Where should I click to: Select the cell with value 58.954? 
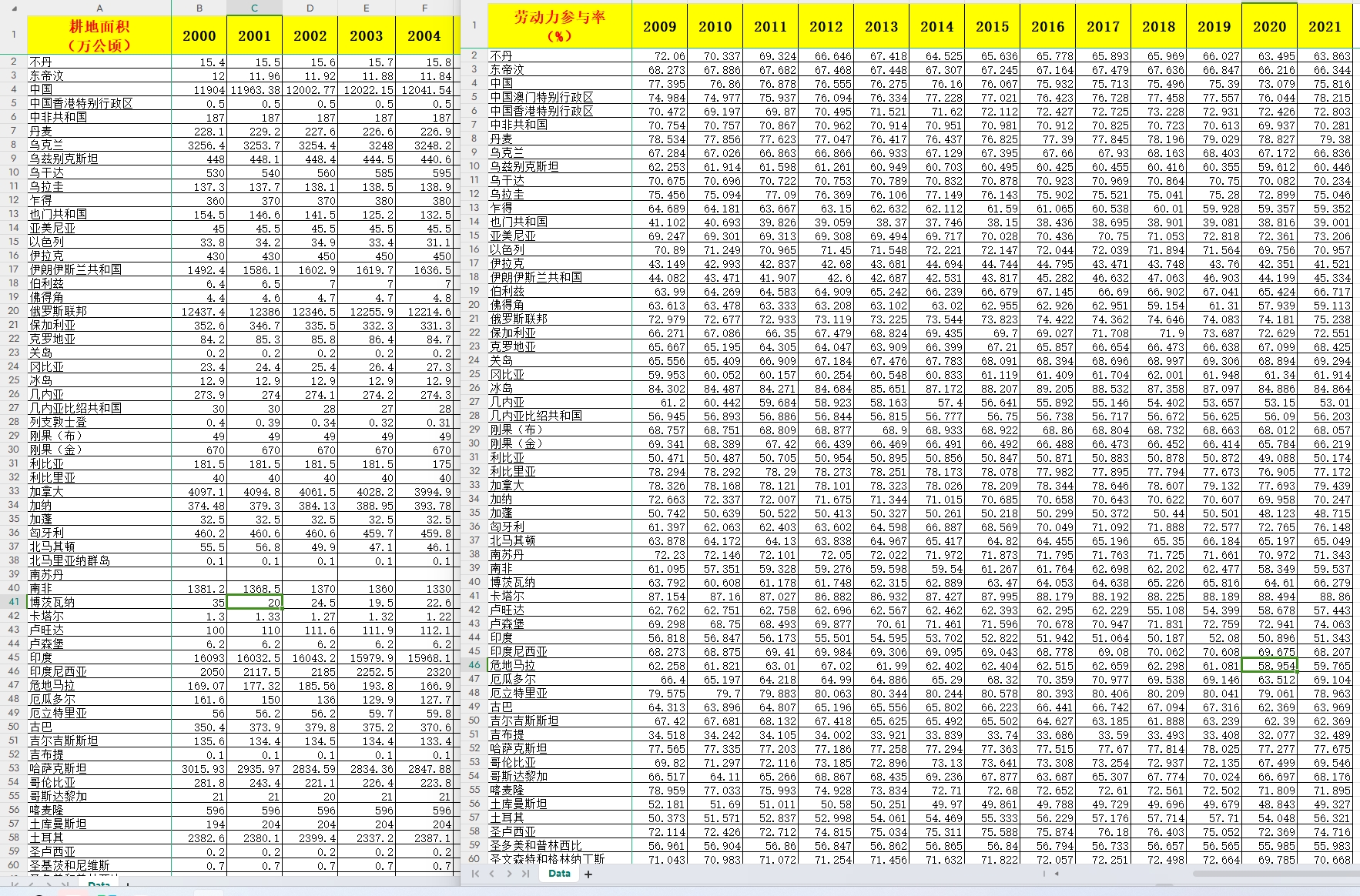(x=1270, y=665)
